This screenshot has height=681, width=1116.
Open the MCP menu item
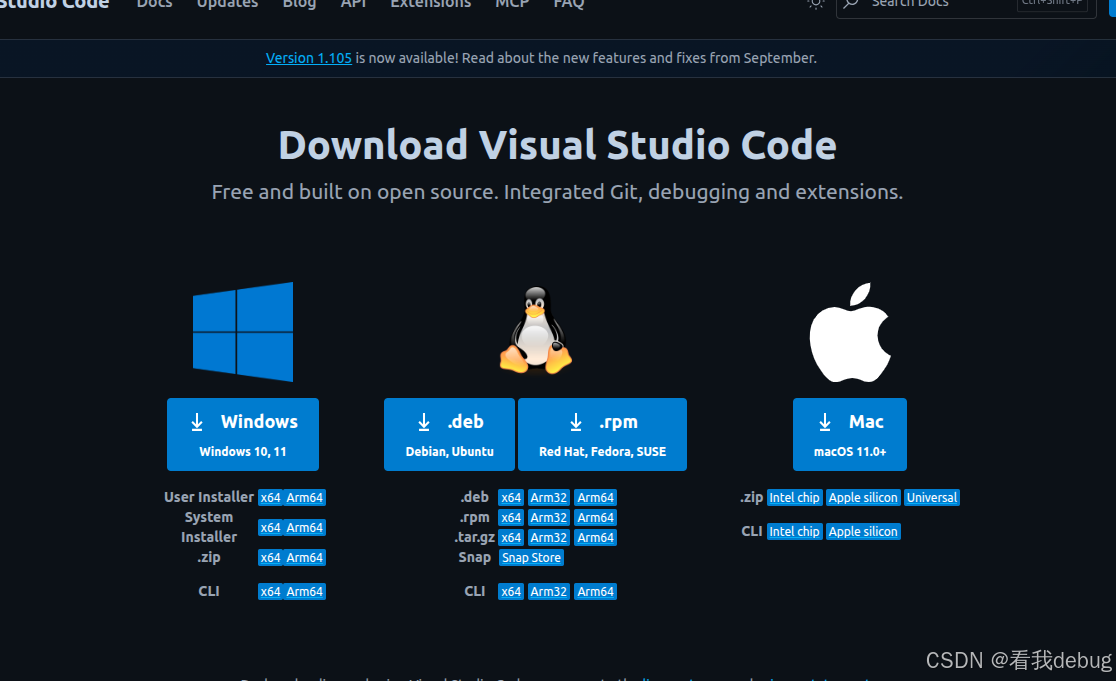tap(512, 4)
